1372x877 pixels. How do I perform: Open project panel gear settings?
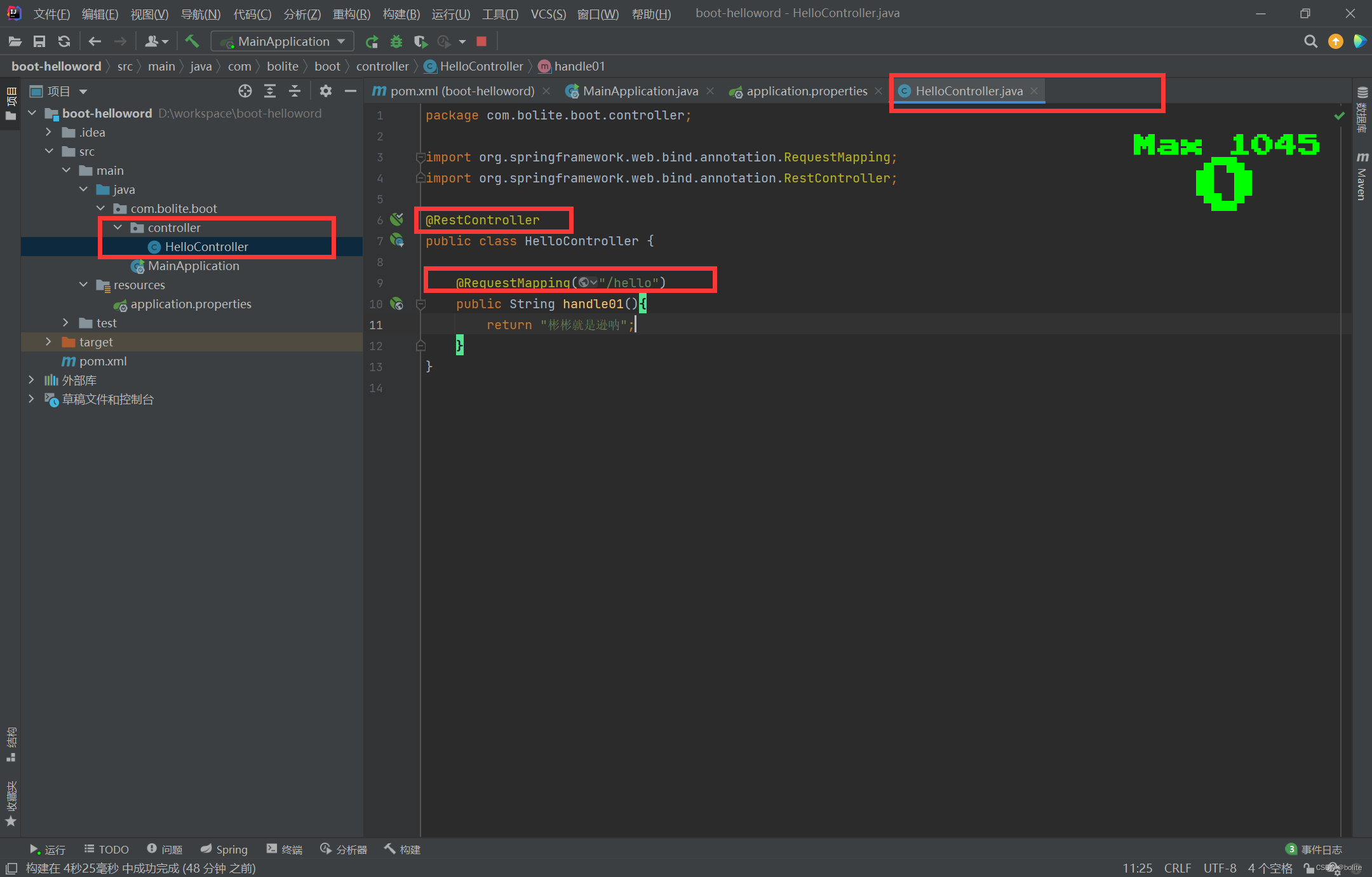point(326,92)
